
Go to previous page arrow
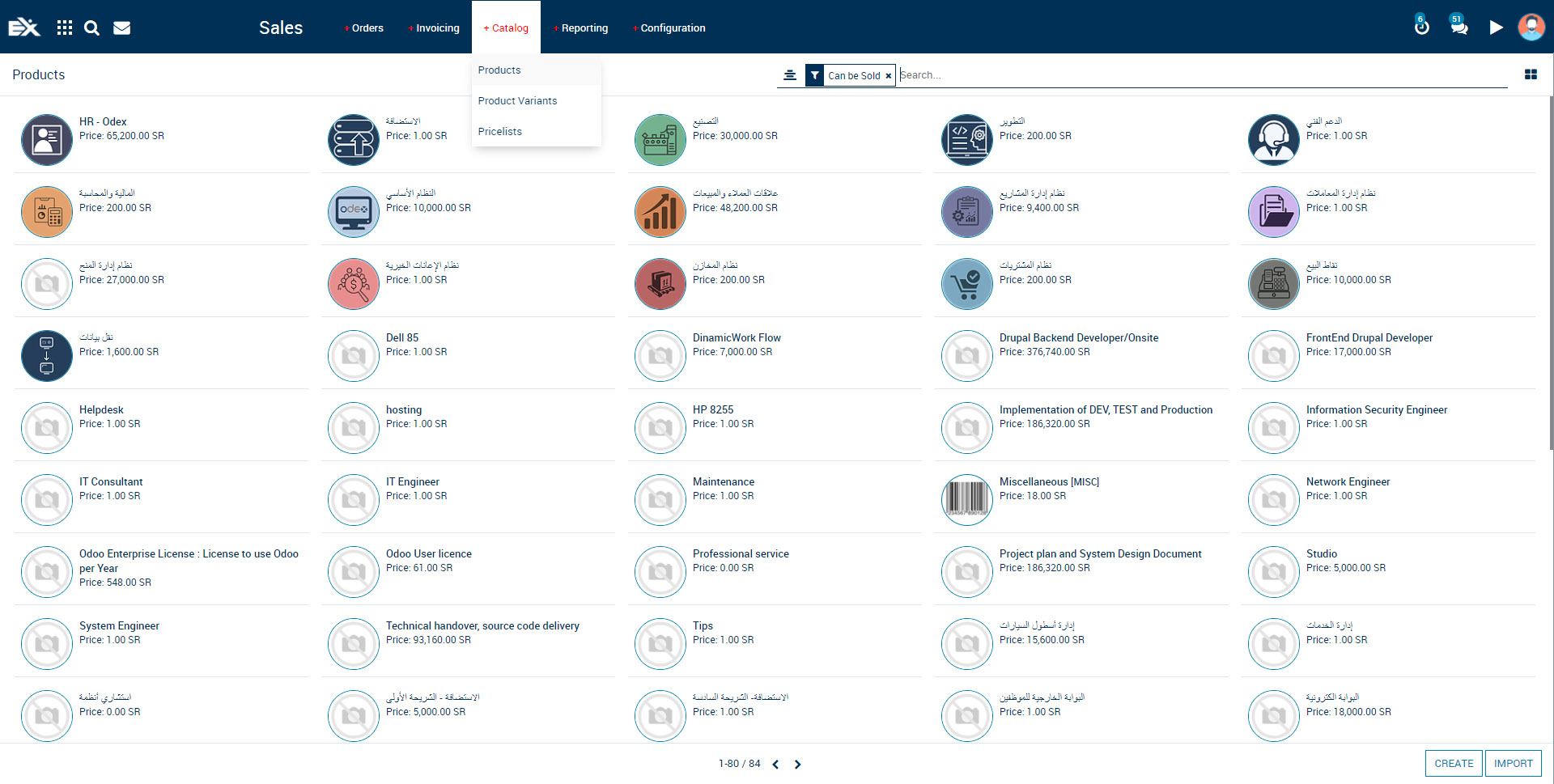pos(775,765)
